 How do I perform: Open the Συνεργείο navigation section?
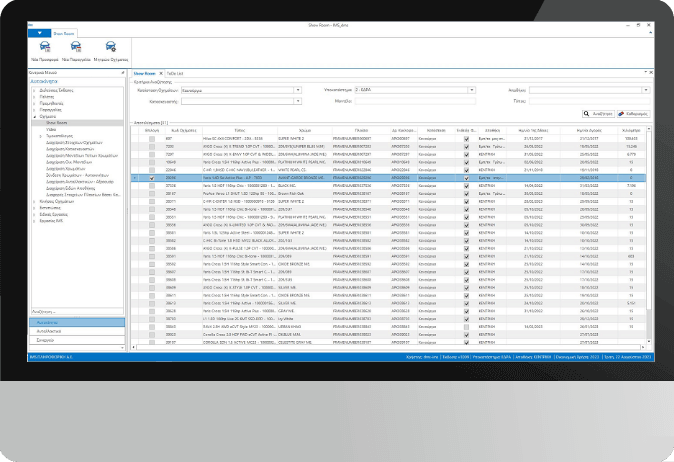coord(77,340)
